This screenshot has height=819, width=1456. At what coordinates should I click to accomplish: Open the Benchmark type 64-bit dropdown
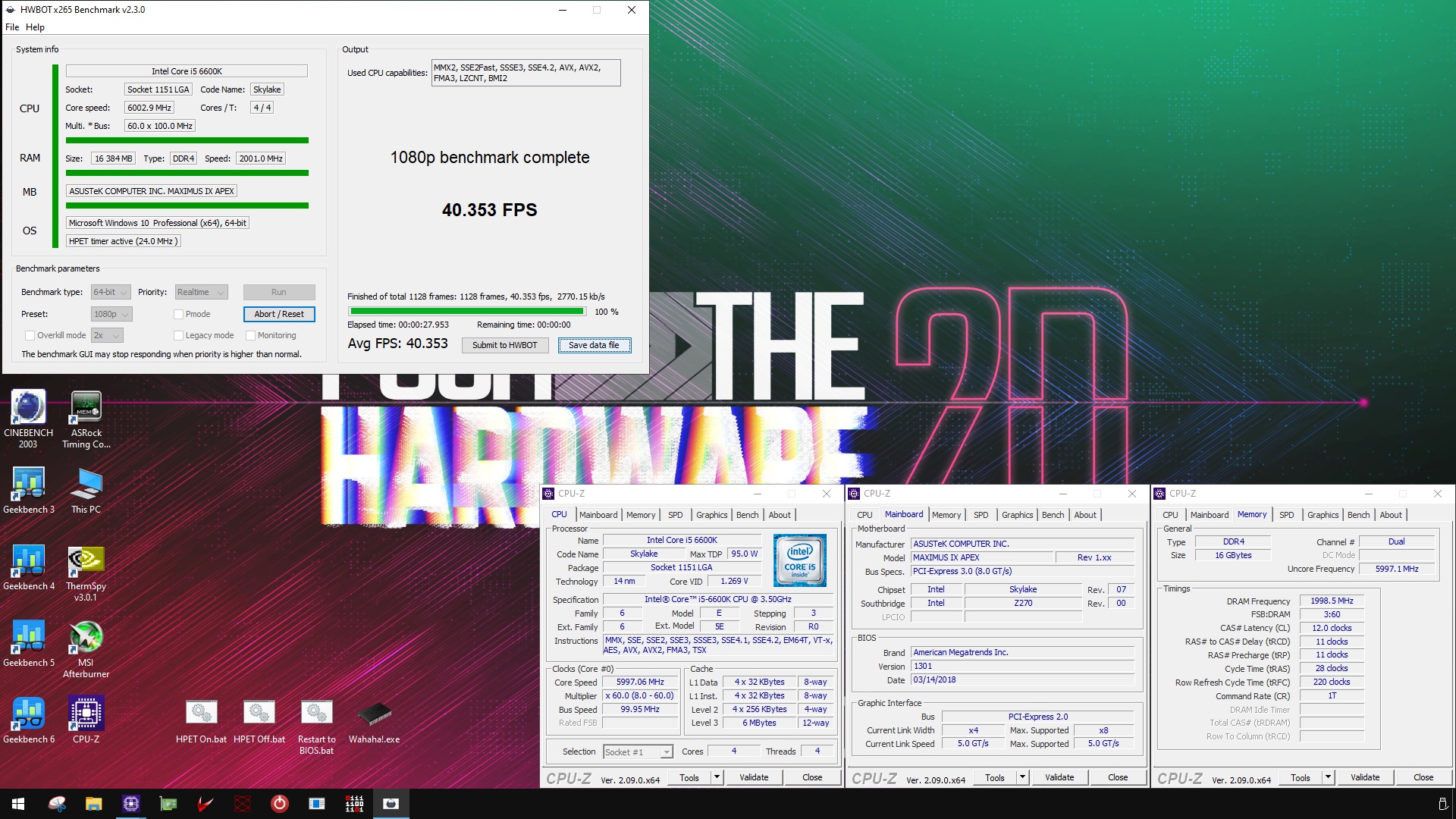click(111, 292)
